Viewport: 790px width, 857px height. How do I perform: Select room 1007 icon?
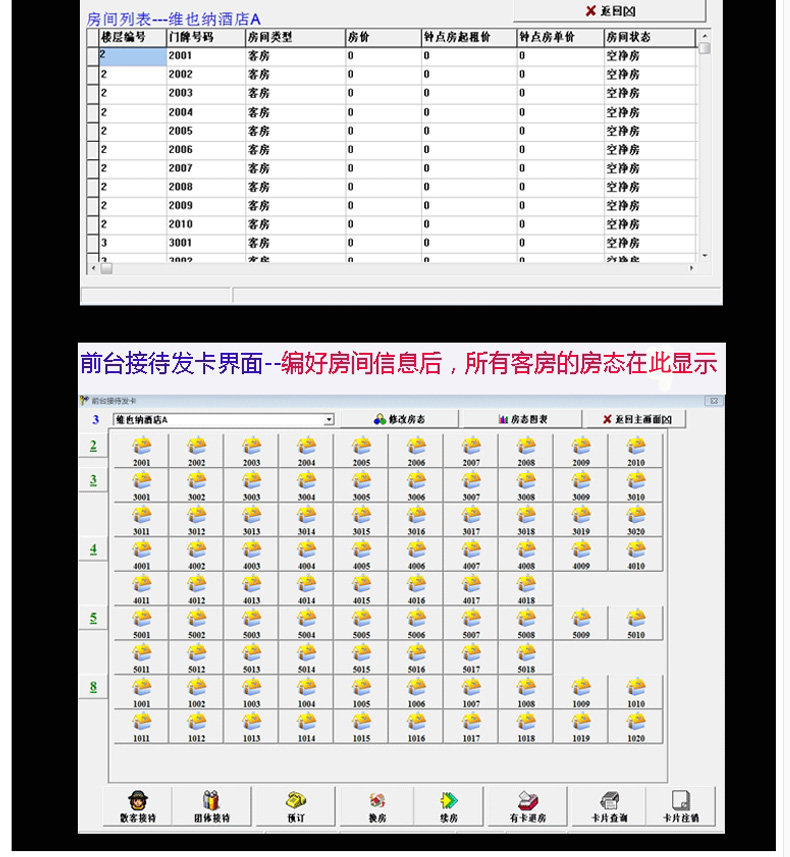[x=471, y=692]
